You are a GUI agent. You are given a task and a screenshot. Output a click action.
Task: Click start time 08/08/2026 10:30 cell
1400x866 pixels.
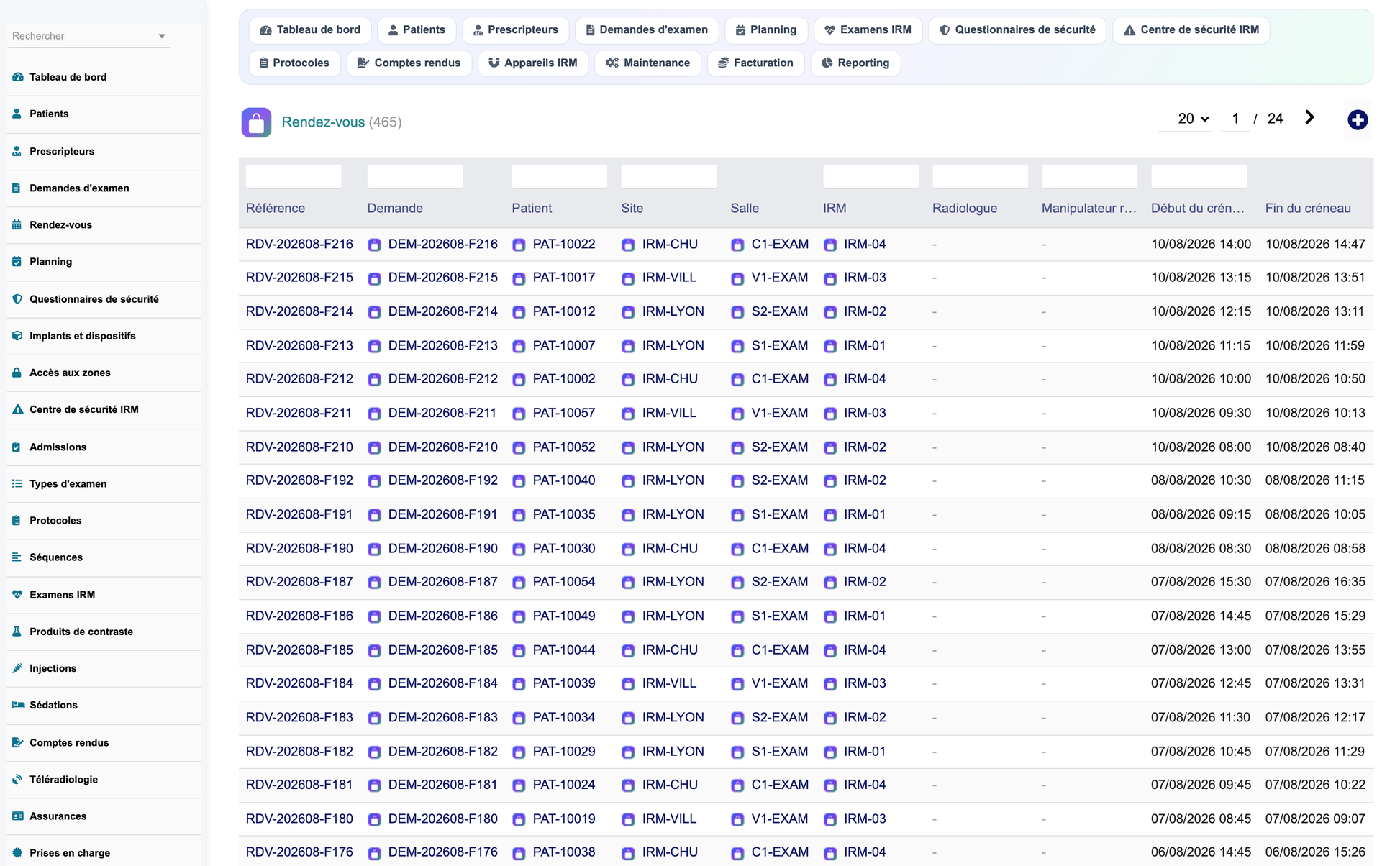pyautogui.click(x=1201, y=480)
